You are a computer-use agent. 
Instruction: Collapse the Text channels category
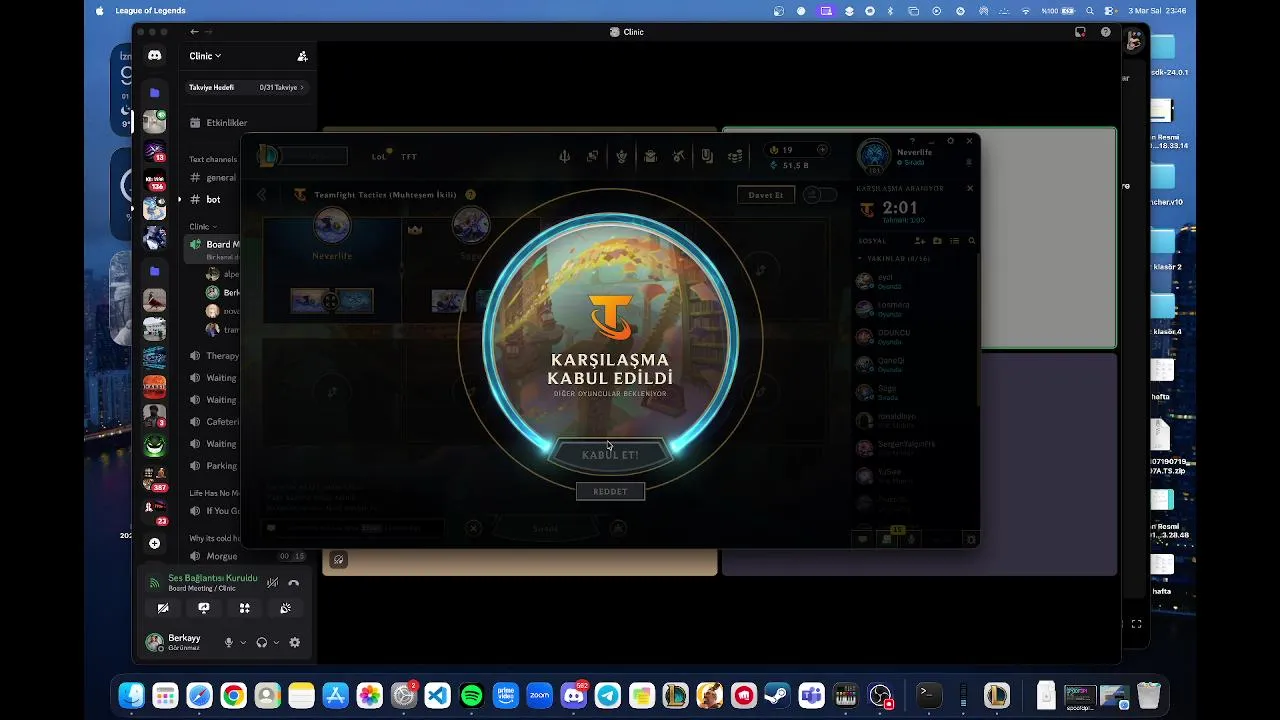[213, 159]
